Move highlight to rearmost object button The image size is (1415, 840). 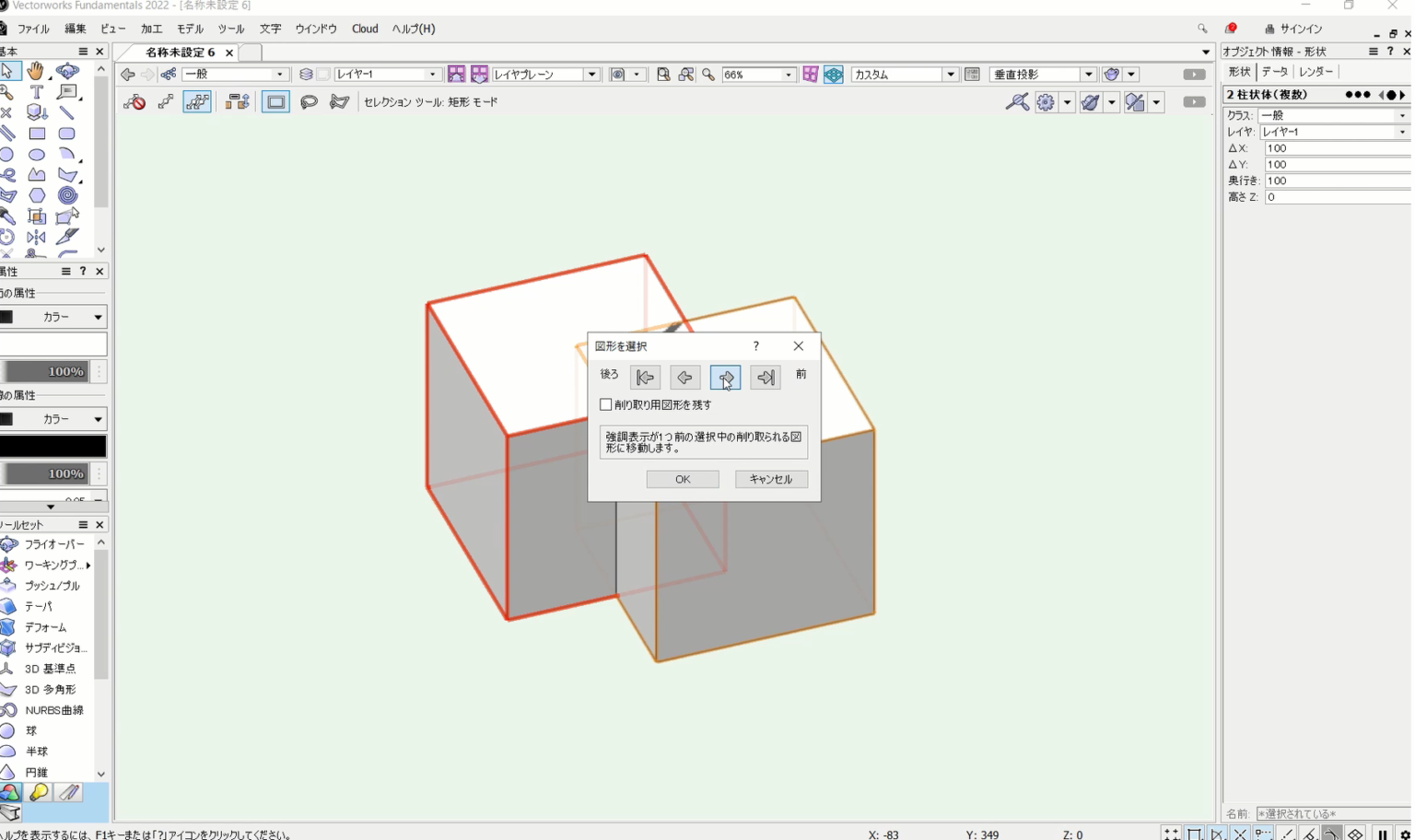click(x=645, y=377)
